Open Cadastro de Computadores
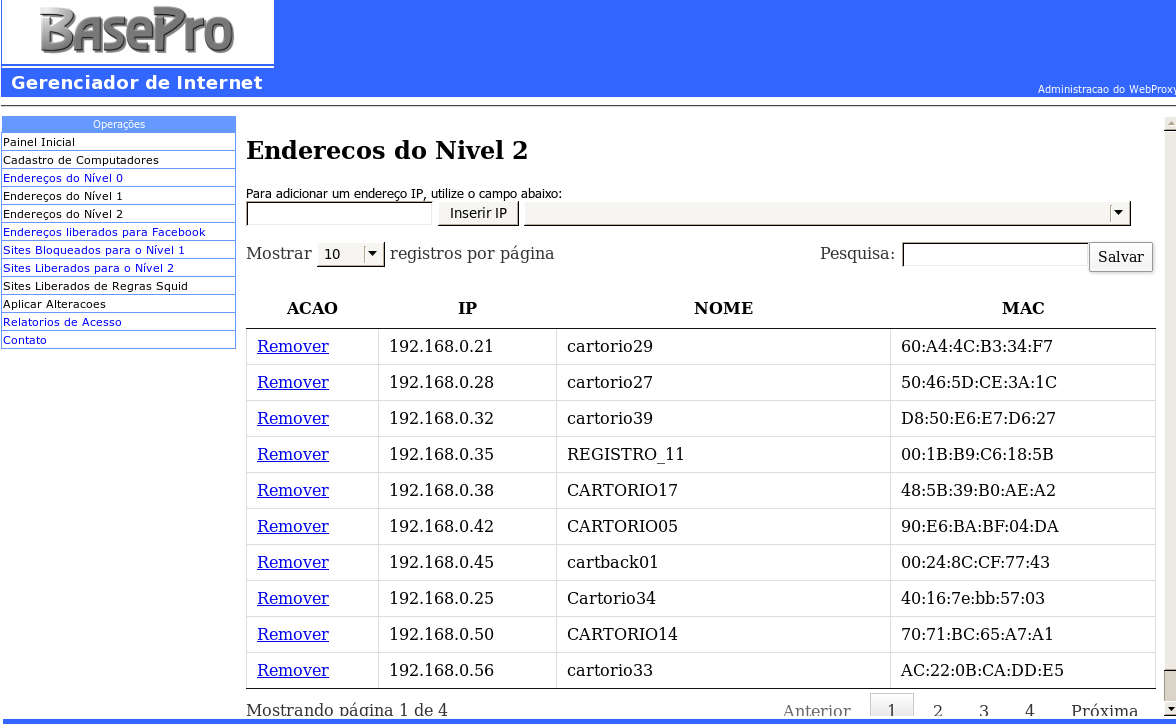 coord(80,160)
